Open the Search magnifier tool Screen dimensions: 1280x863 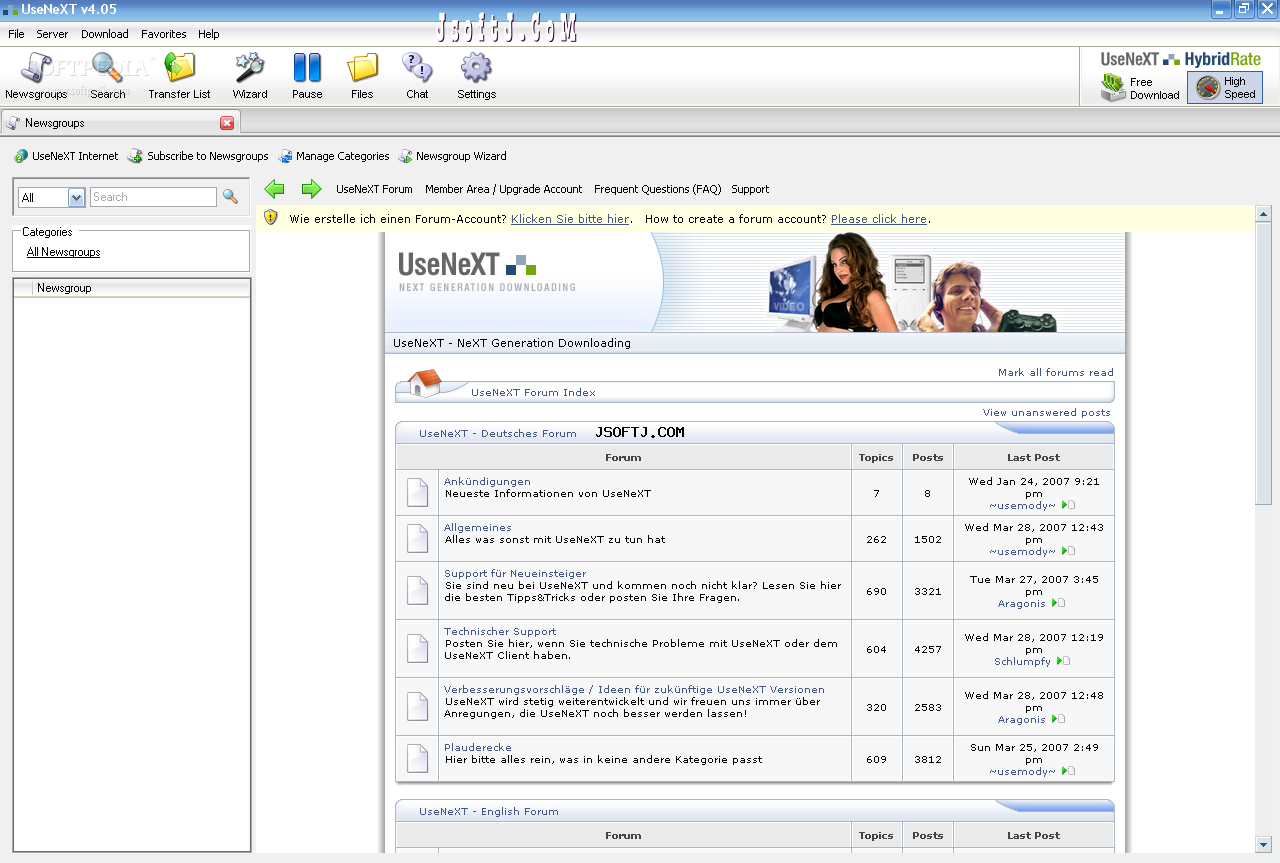click(108, 76)
